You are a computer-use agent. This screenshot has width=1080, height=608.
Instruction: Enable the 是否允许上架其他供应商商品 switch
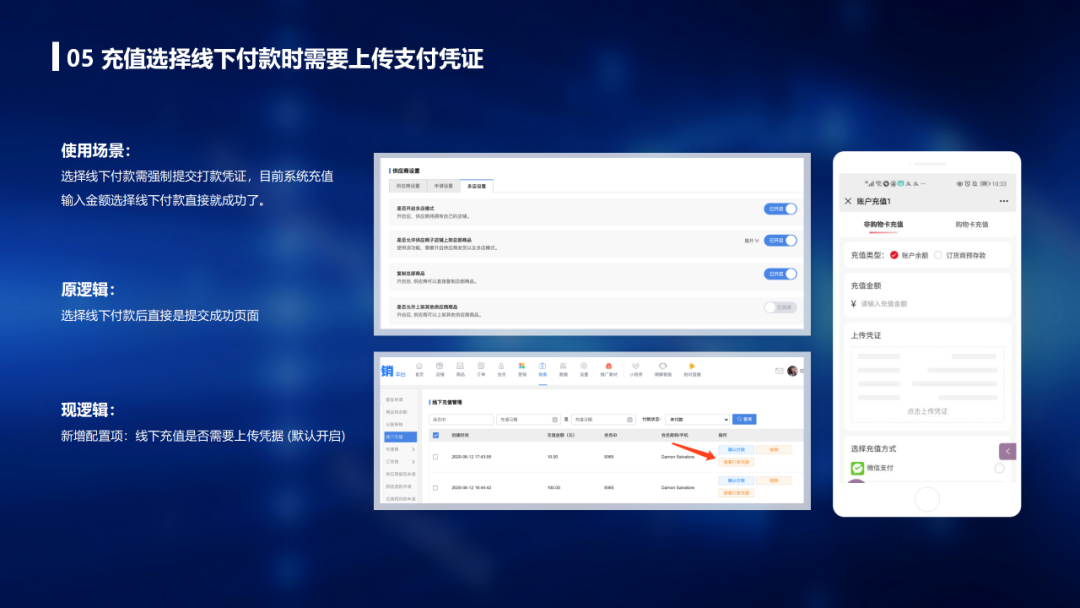(x=780, y=307)
